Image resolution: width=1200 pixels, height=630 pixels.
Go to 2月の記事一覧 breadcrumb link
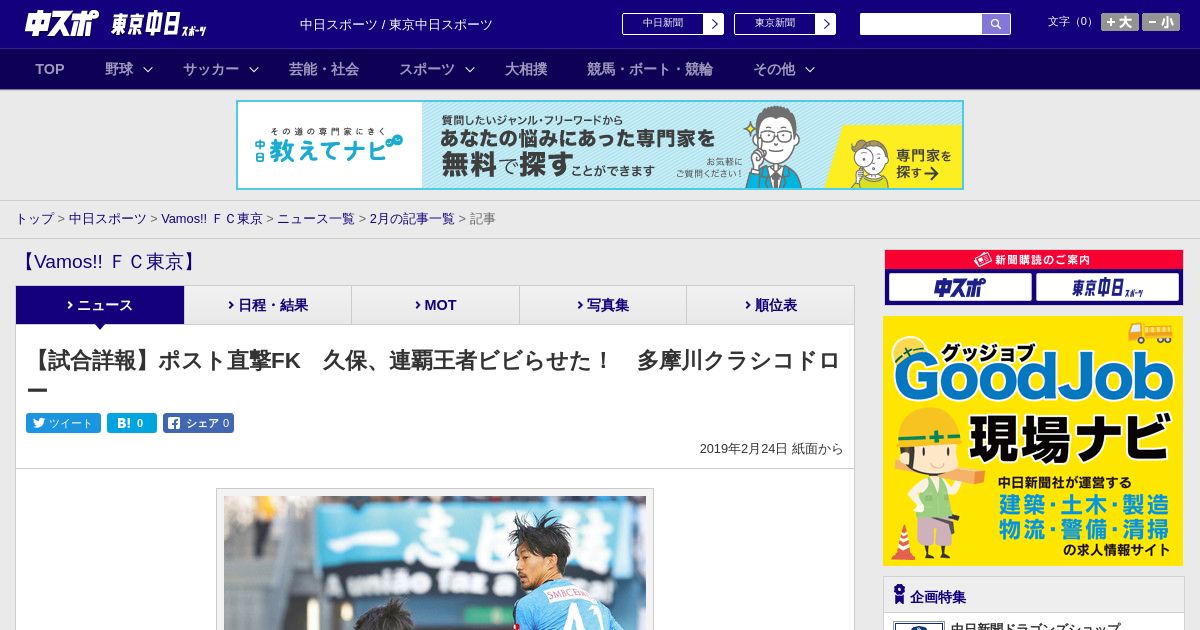(412, 219)
